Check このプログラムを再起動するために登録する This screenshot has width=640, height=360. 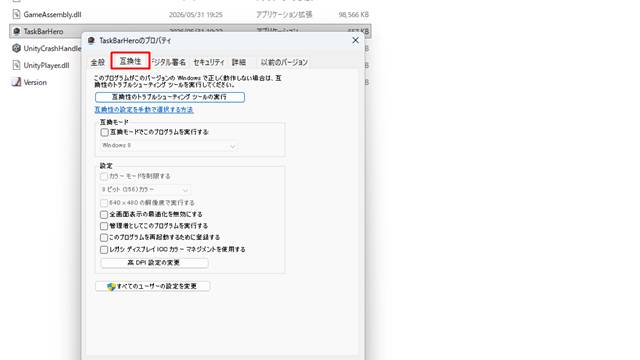(104, 237)
